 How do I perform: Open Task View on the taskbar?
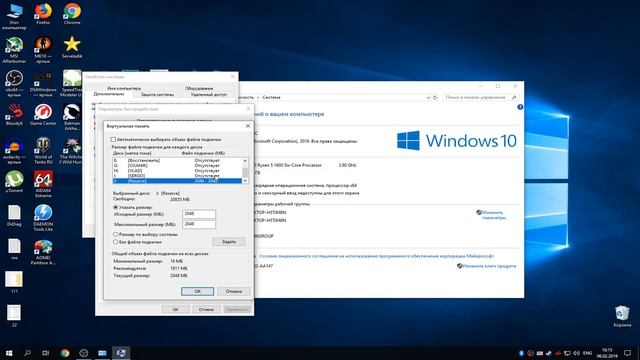pos(46,353)
